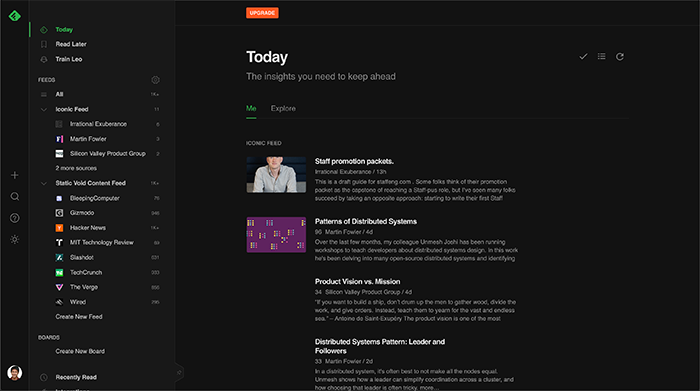
Task: Open the help question mark icon
Action: pyautogui.click(x=15, y=218)
